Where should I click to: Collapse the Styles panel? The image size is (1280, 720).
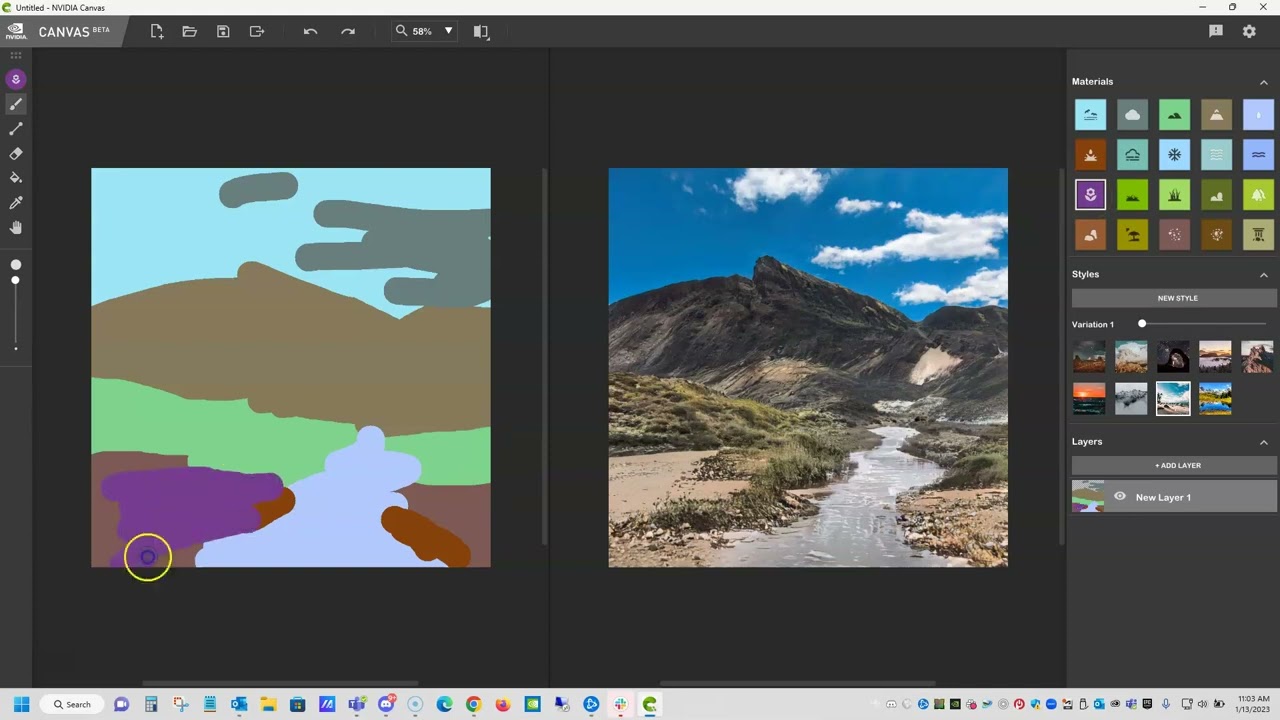pos(1263,275)
